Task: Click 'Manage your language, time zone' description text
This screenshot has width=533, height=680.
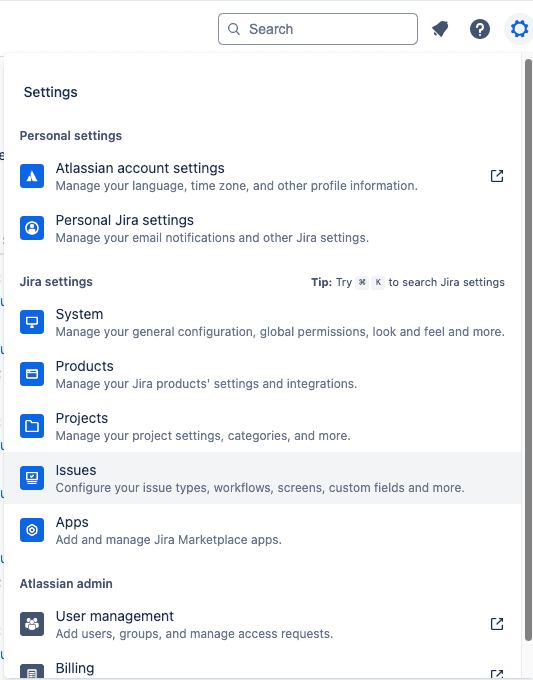Action: (236, 186)
